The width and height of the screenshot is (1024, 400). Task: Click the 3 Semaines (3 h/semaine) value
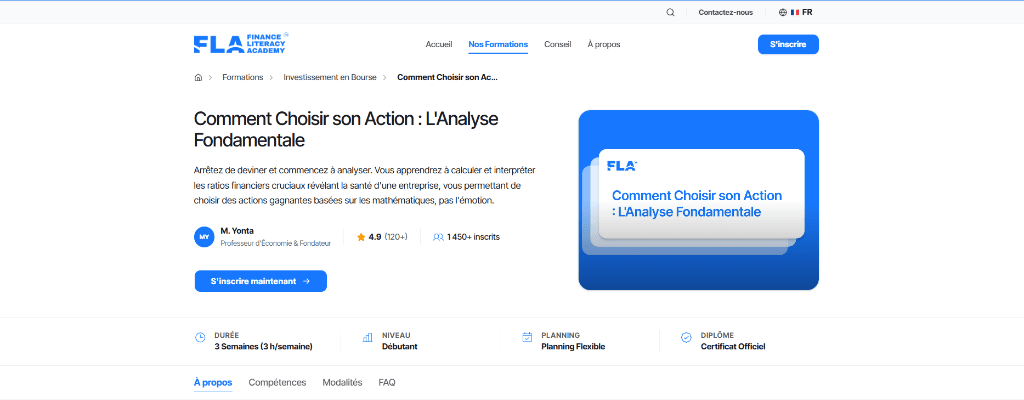(263, 346)
